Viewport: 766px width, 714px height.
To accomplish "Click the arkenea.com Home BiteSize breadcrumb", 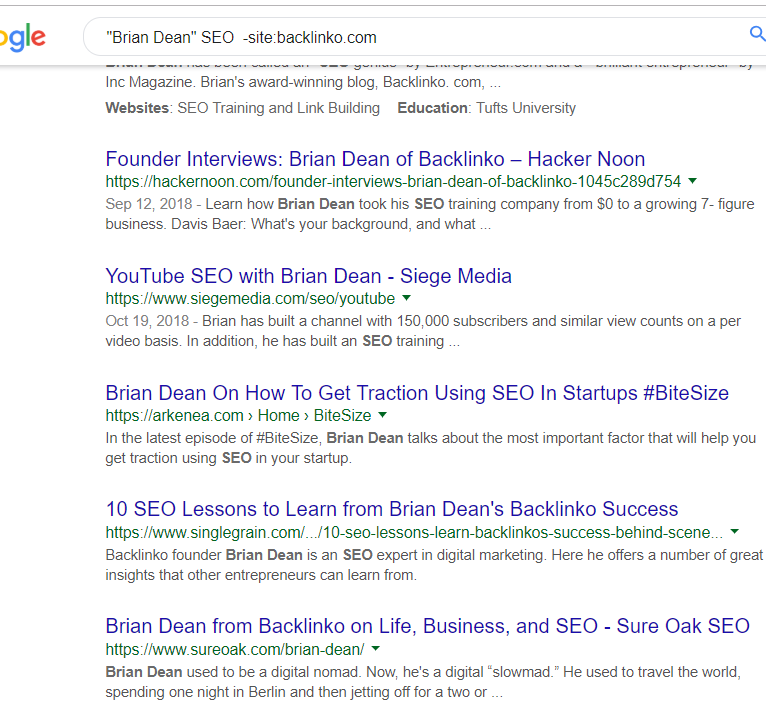I will pyautogui.click(x=238, y=416).
